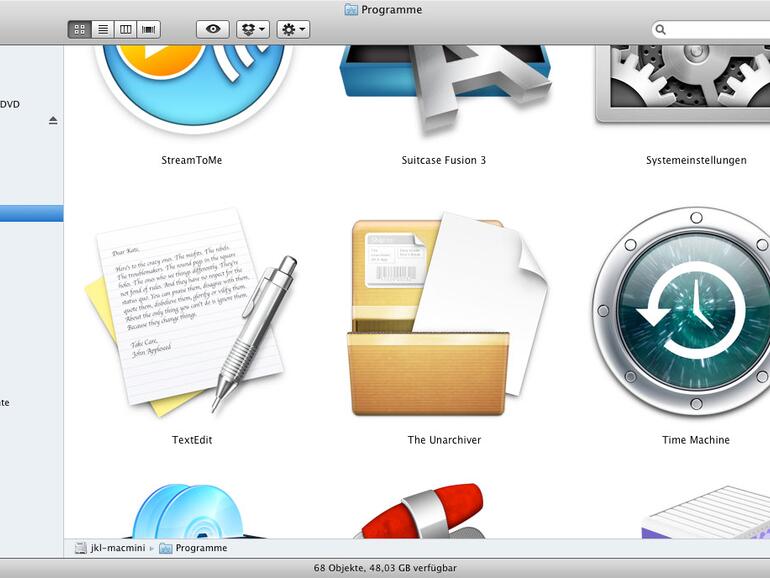Select the Systemeinstellungen gears icon

tap(683, 84)
